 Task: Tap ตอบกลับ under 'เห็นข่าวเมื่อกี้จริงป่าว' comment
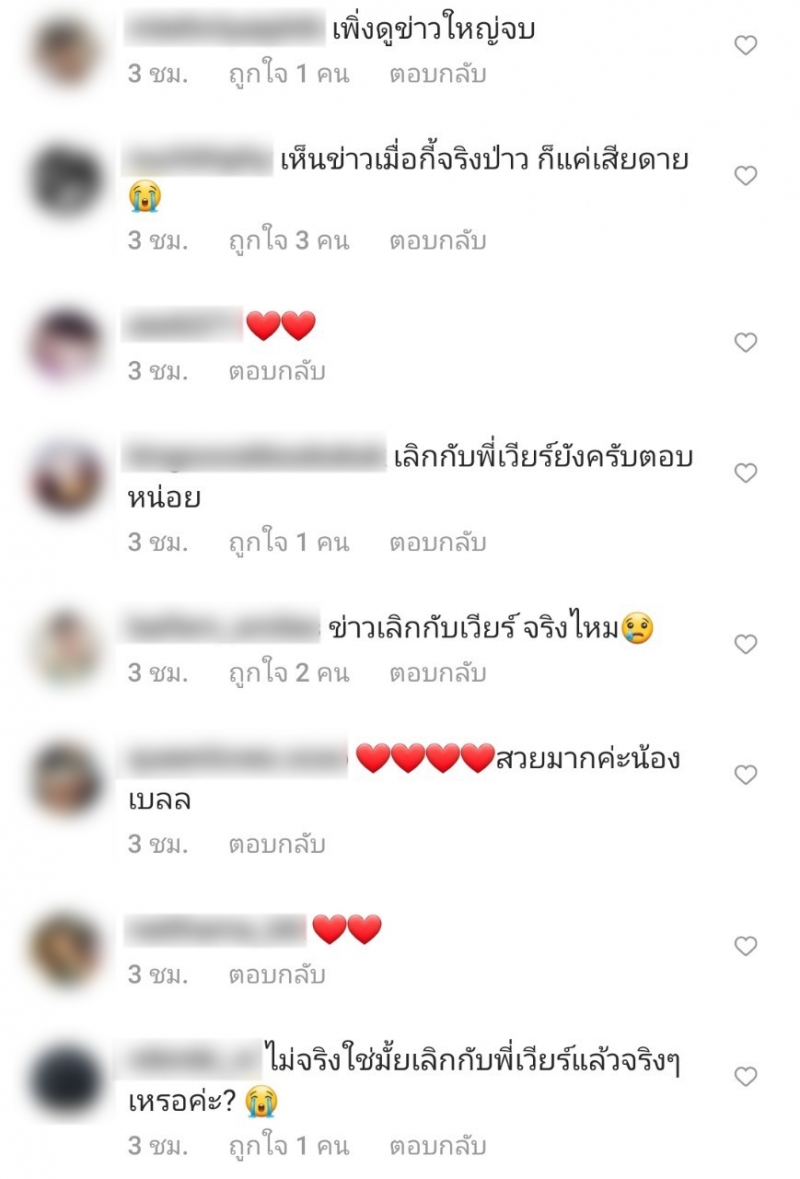pos(438,241)
